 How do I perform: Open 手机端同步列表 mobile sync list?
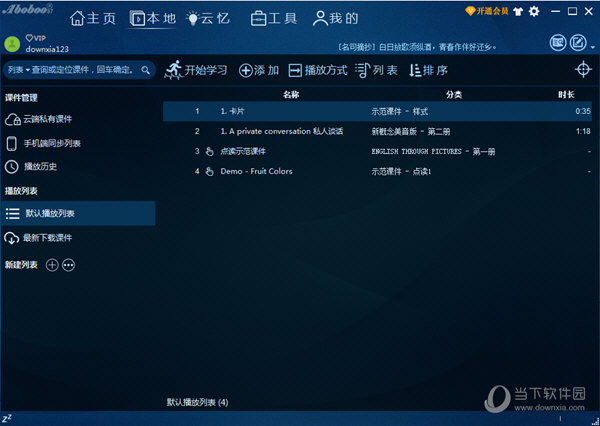coord(43,144)
